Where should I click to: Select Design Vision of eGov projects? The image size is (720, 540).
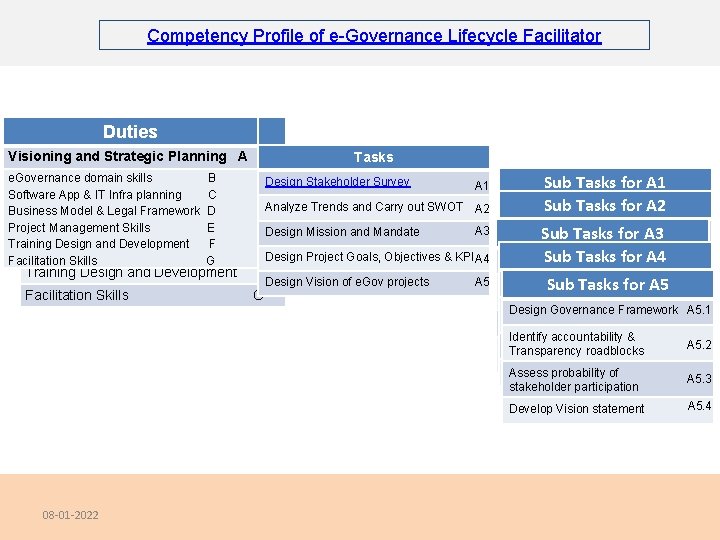point(374,282)
